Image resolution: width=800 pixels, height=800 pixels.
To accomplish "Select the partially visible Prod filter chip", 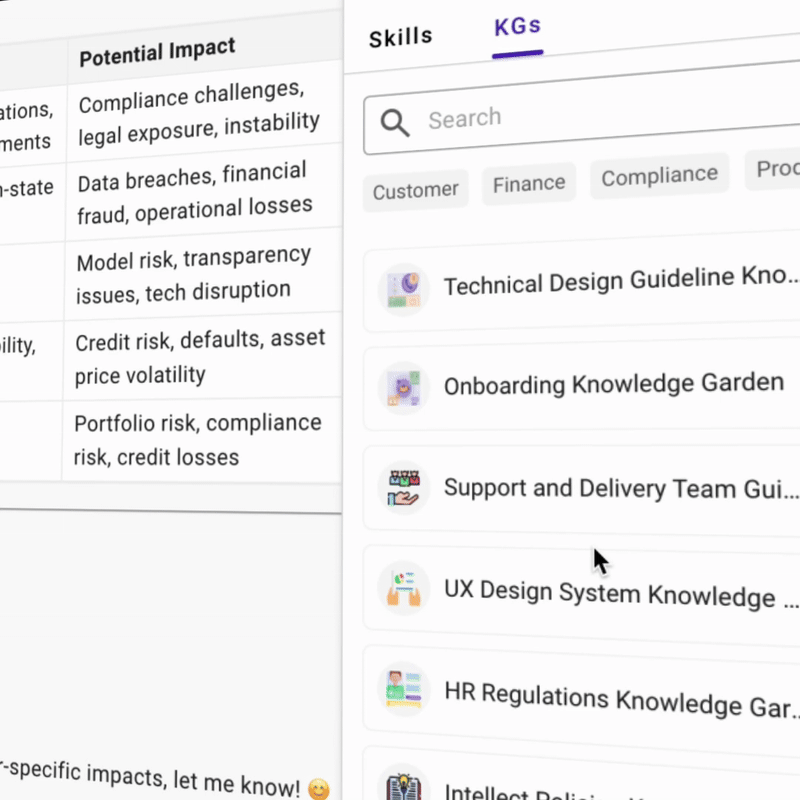I will click(x=775, y=170).
